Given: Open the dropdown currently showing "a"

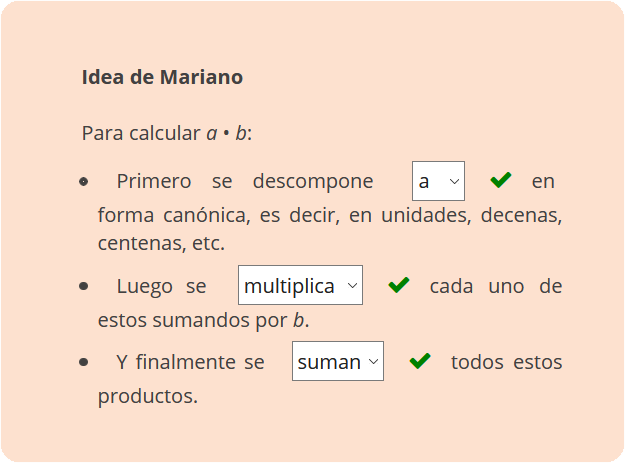Looking at the screenshot, I should point(438,181).
